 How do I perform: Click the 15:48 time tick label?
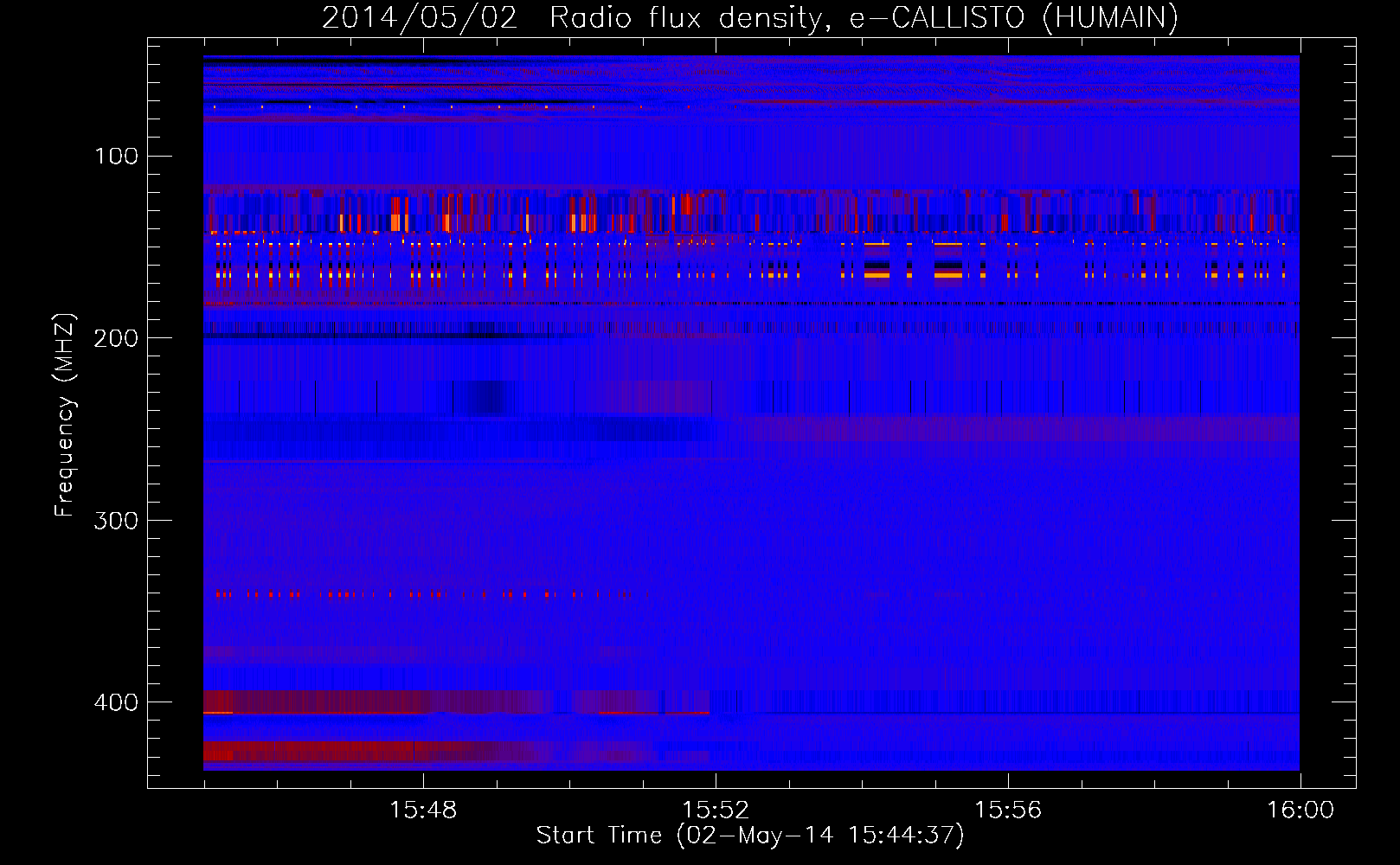click(x=423, y=811)
